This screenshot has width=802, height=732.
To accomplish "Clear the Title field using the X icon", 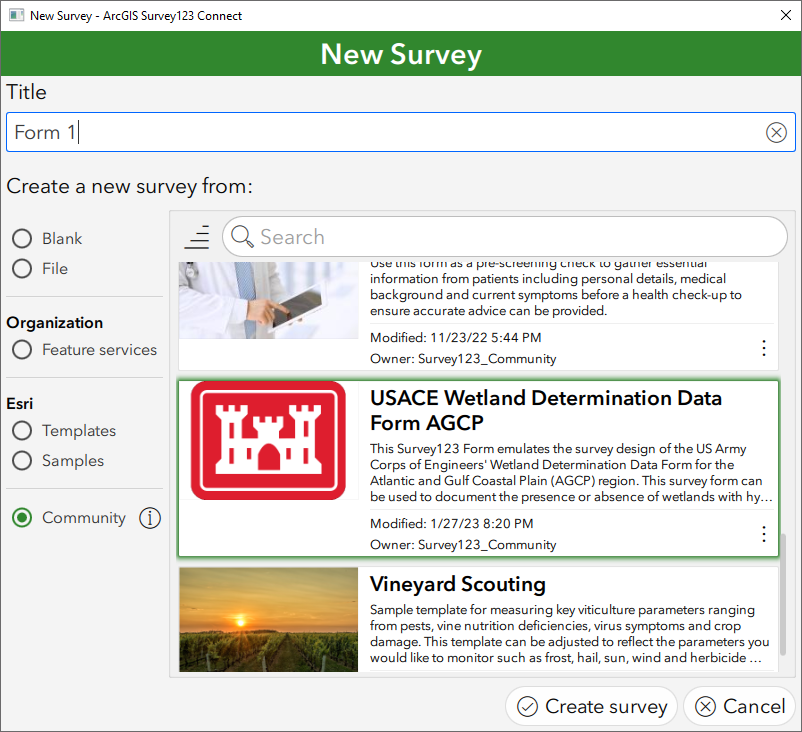I will [x=777, y=131].
